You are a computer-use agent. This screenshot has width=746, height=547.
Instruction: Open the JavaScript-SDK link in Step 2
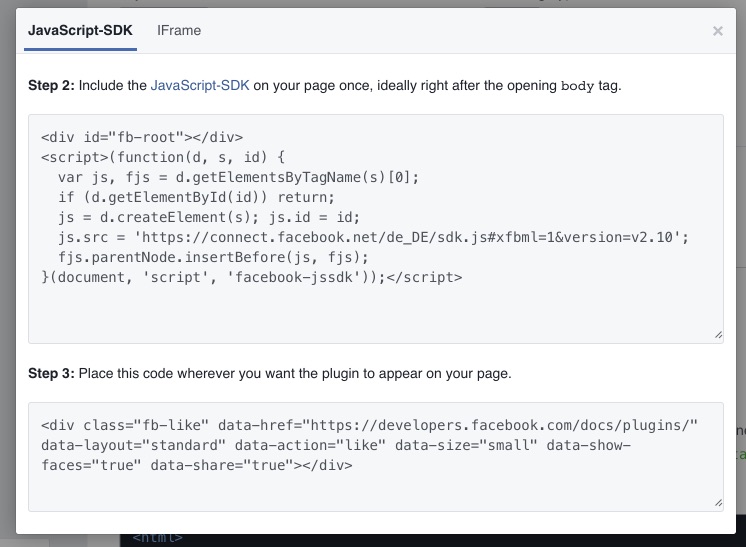point(200,86)
